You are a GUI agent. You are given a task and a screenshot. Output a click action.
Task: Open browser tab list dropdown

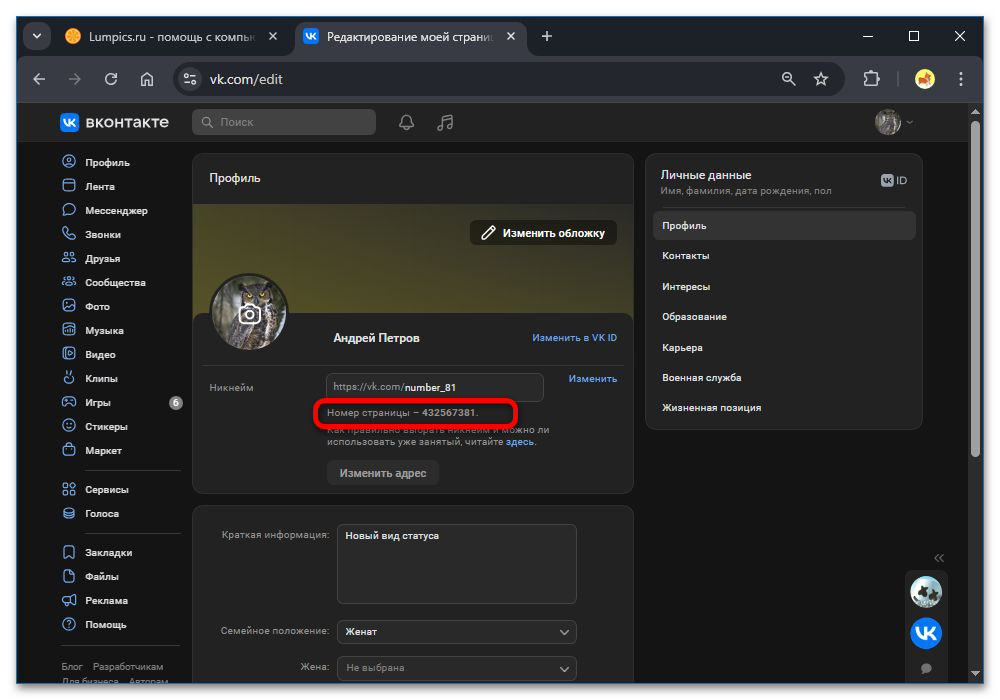pos(37,36)
